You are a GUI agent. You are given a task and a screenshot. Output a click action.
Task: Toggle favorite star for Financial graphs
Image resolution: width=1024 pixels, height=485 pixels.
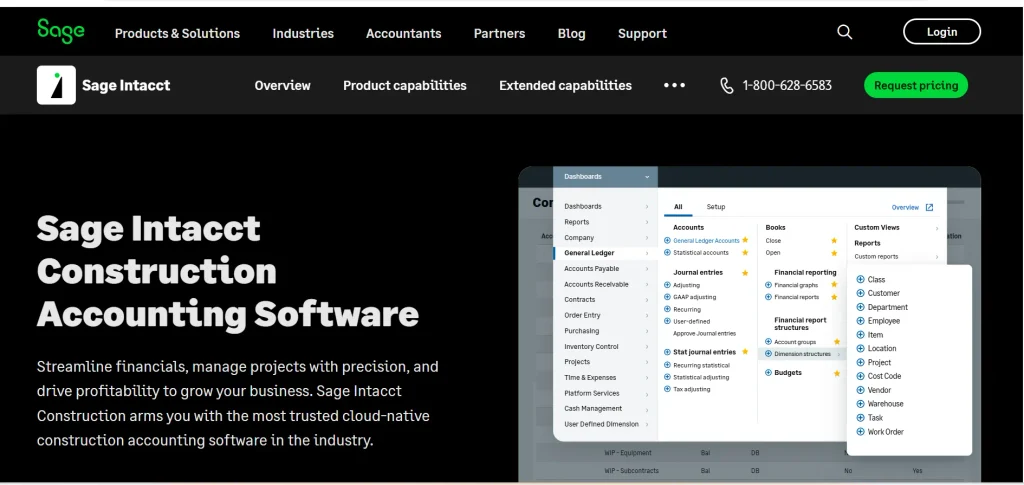coord(834,285)
